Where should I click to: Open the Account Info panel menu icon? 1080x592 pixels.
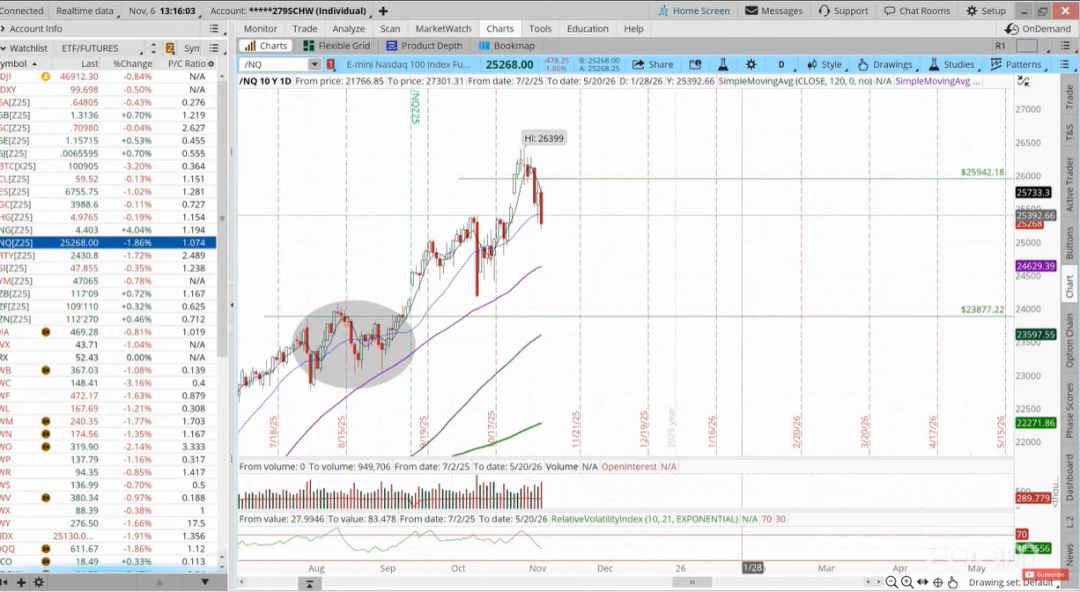pyautogui.click(x=214, y=29)
